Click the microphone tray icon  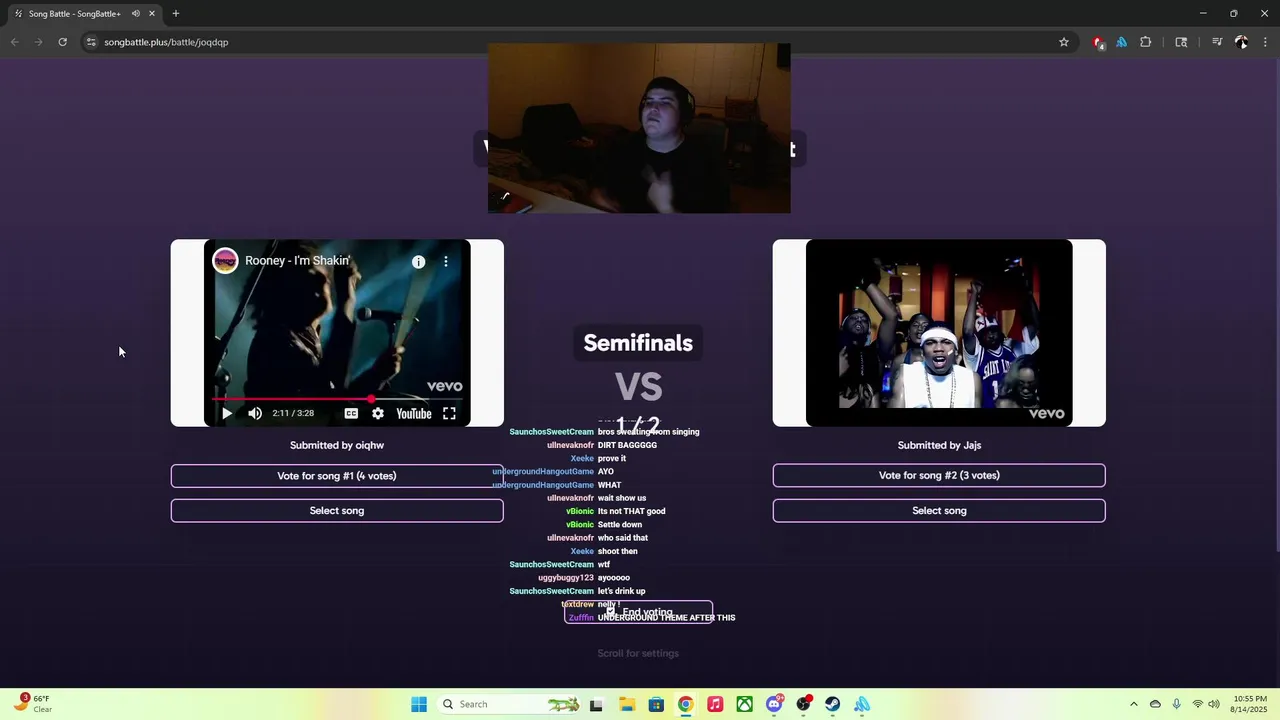coord(1176,704)
